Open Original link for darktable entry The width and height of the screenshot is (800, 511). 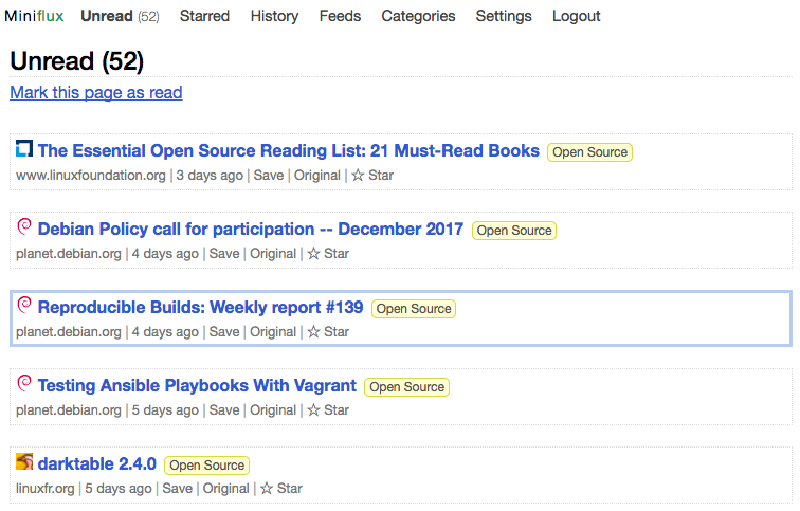226,489
